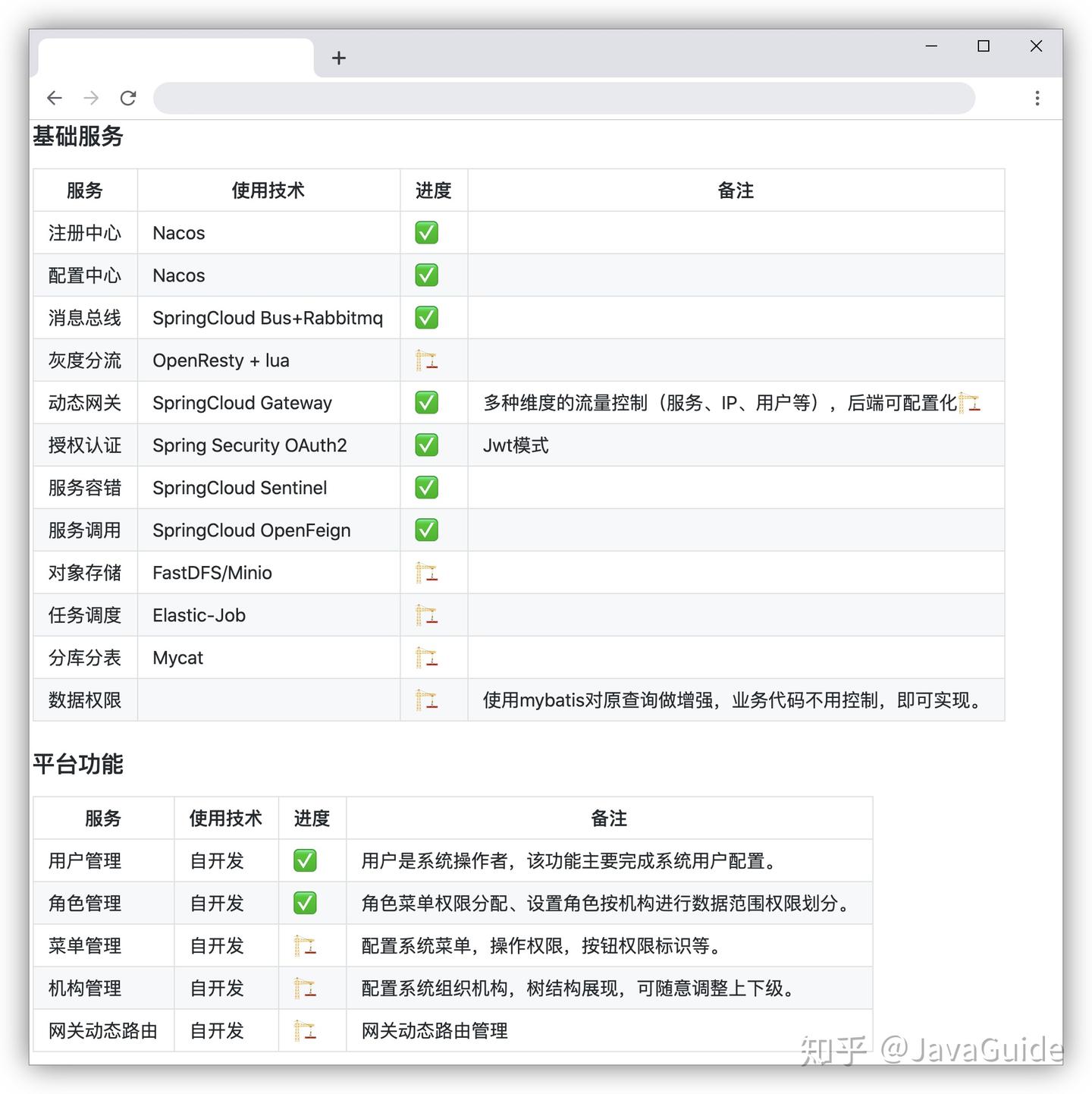Open the browser three-dot menu
The image size is (1092, 1094).
(x=1037, y=98)
